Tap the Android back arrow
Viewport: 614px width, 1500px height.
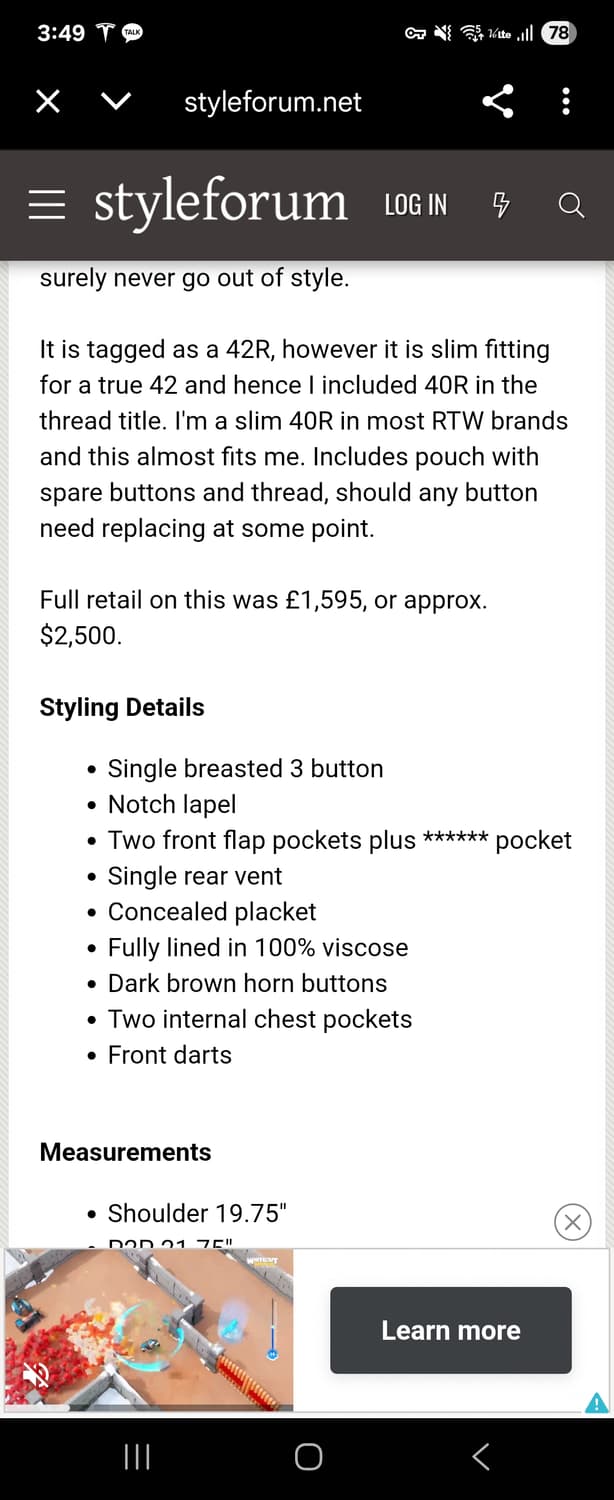click(480, 1457)
